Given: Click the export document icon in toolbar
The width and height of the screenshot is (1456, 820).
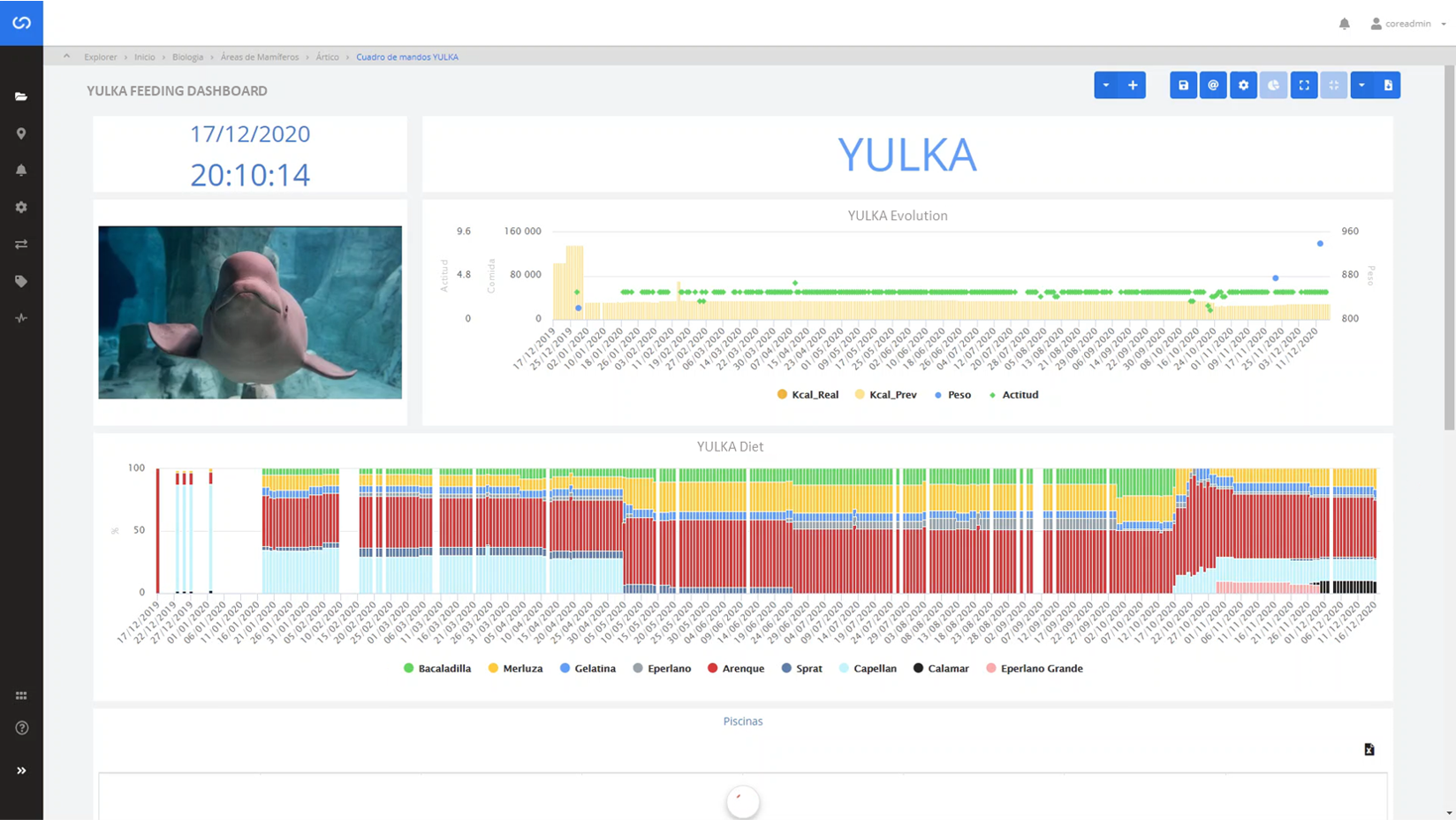Looking at the screenshot, I should coord(1388,86).
